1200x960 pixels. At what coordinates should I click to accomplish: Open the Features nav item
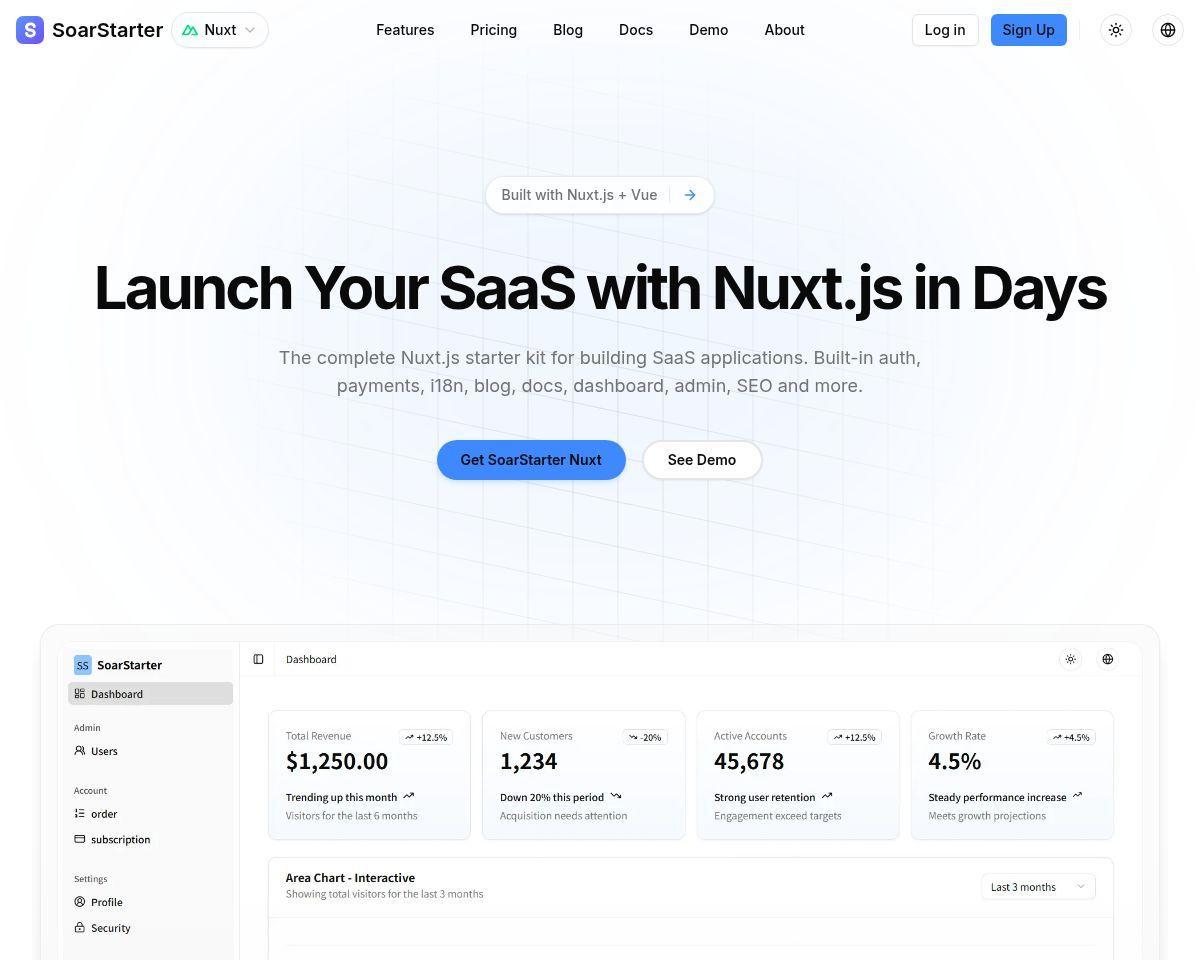click(405, 30)
